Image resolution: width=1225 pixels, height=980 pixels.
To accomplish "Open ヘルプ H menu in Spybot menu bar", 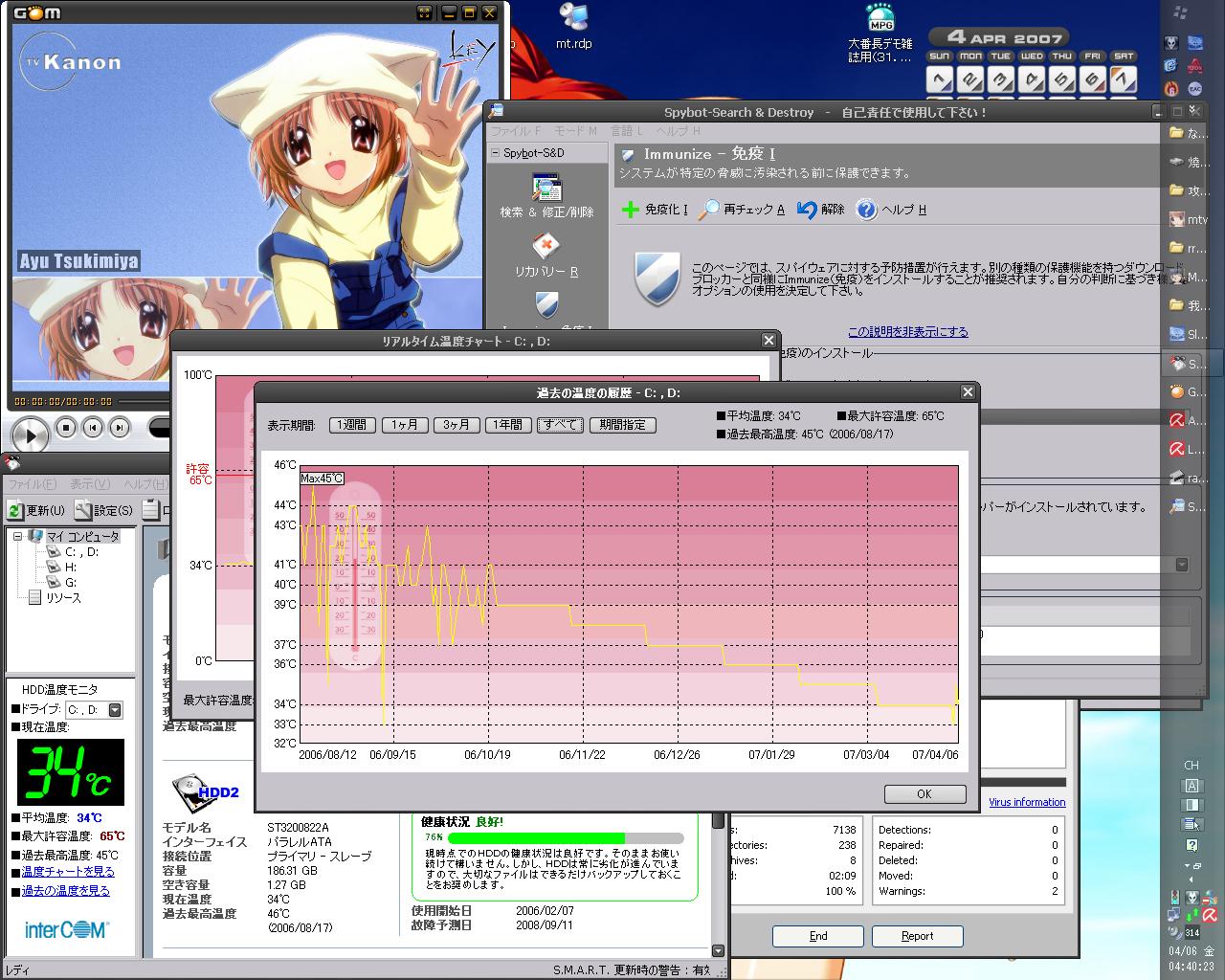I will (679, 131).
